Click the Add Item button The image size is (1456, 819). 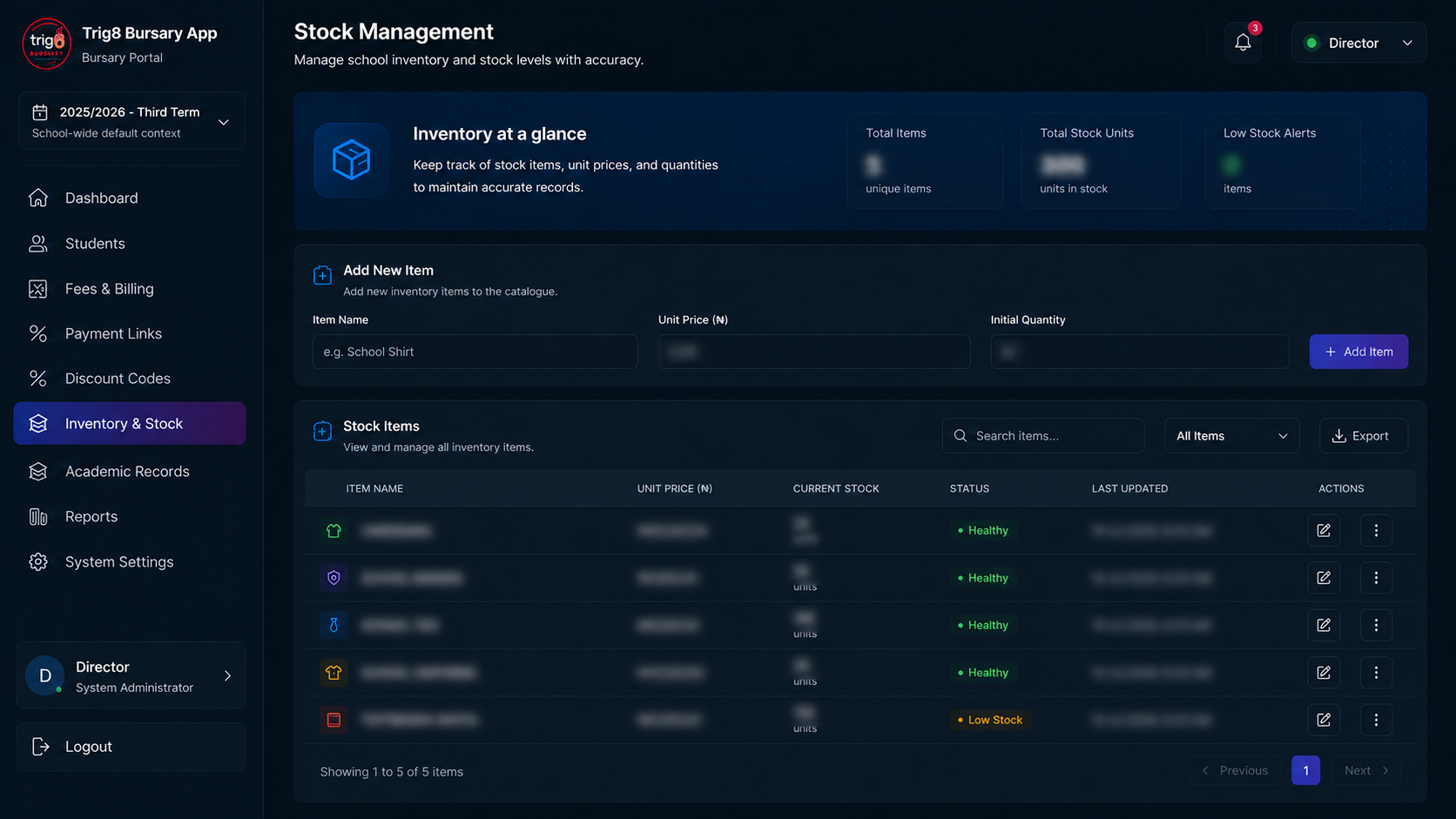[1358, 352]
